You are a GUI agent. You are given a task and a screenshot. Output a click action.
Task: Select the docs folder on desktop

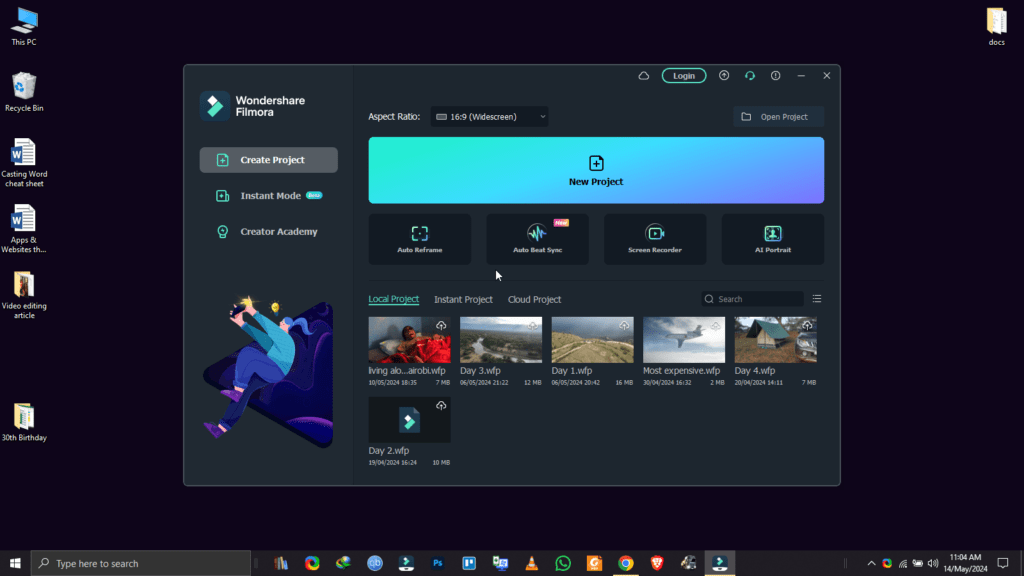click(x=997, y=27)
